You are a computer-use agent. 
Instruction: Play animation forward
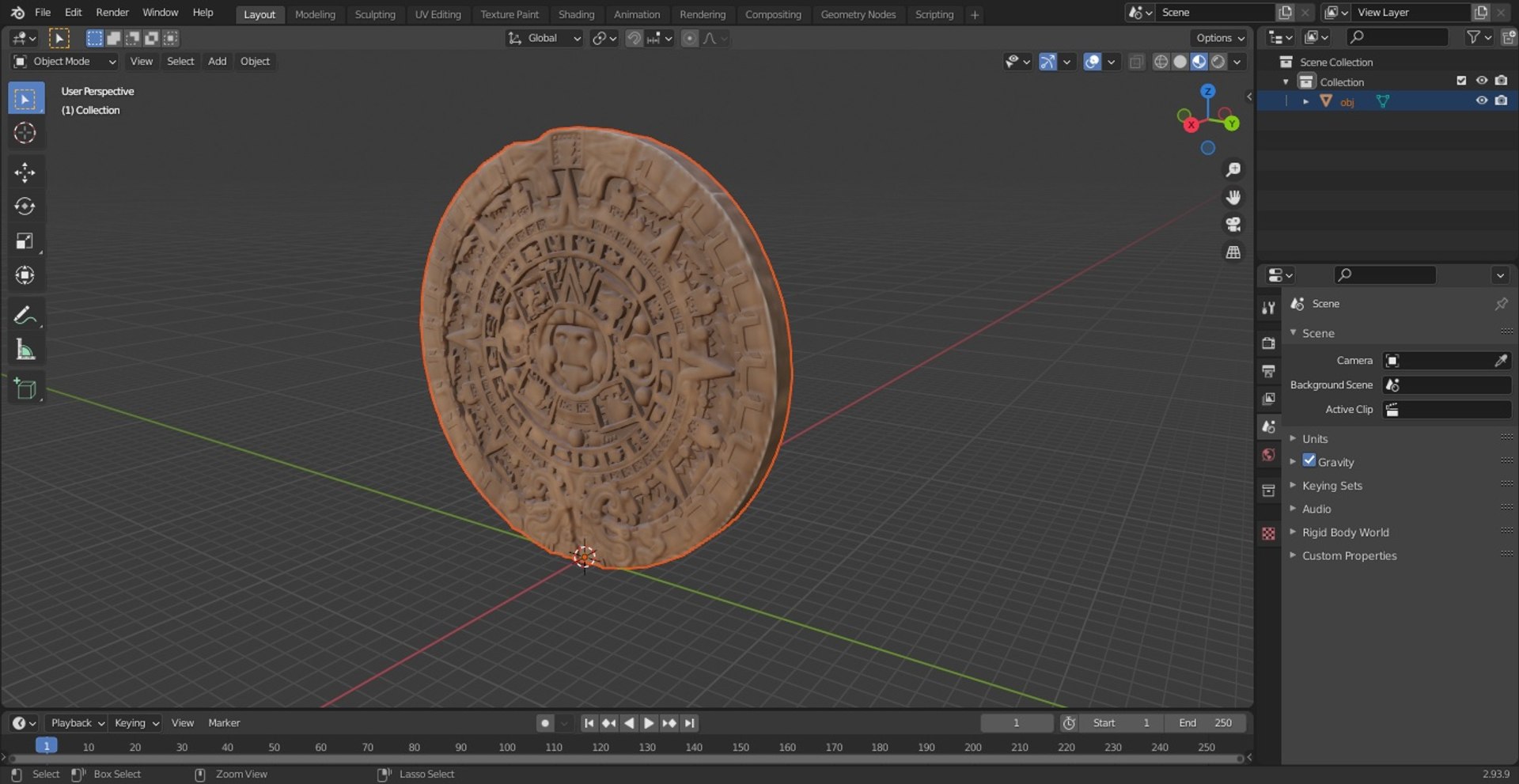click(x=649, y=723)
